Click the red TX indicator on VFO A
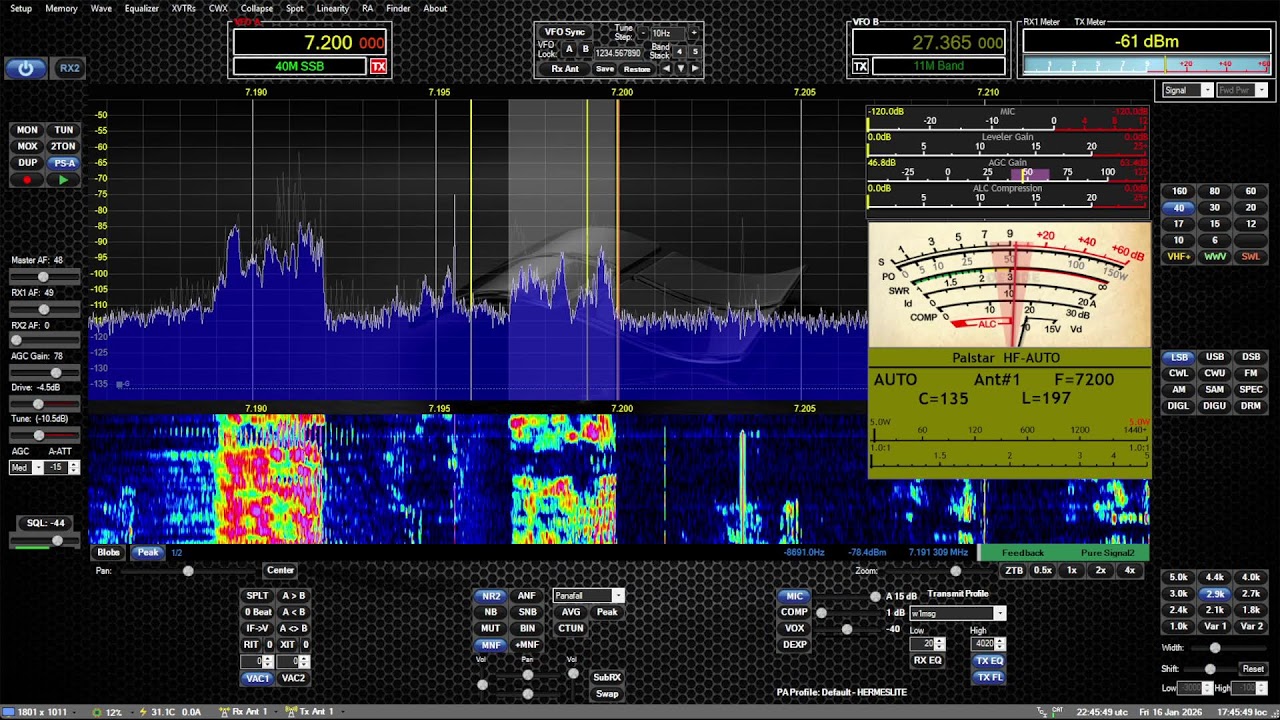Image resolution: width=1280 pixels, height=720 pixels. tap(378, 66)
